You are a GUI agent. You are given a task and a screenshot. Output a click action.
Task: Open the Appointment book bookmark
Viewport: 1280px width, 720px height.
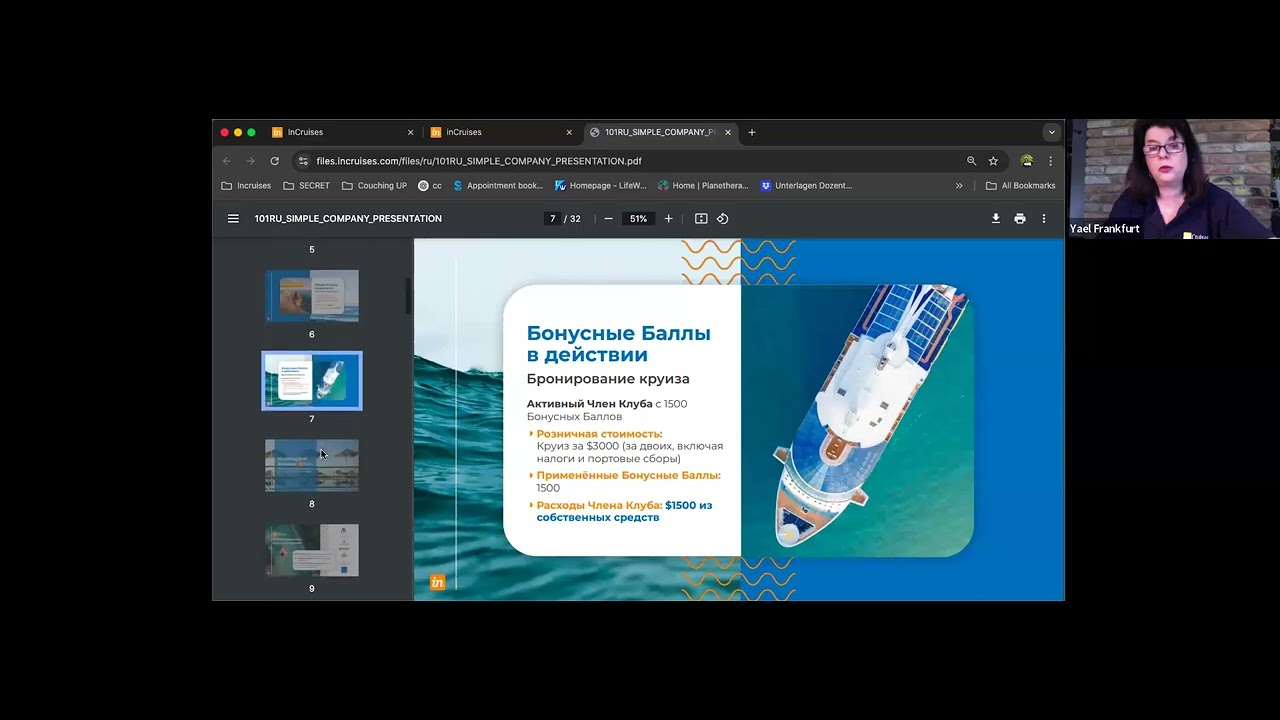pos(498,186)
